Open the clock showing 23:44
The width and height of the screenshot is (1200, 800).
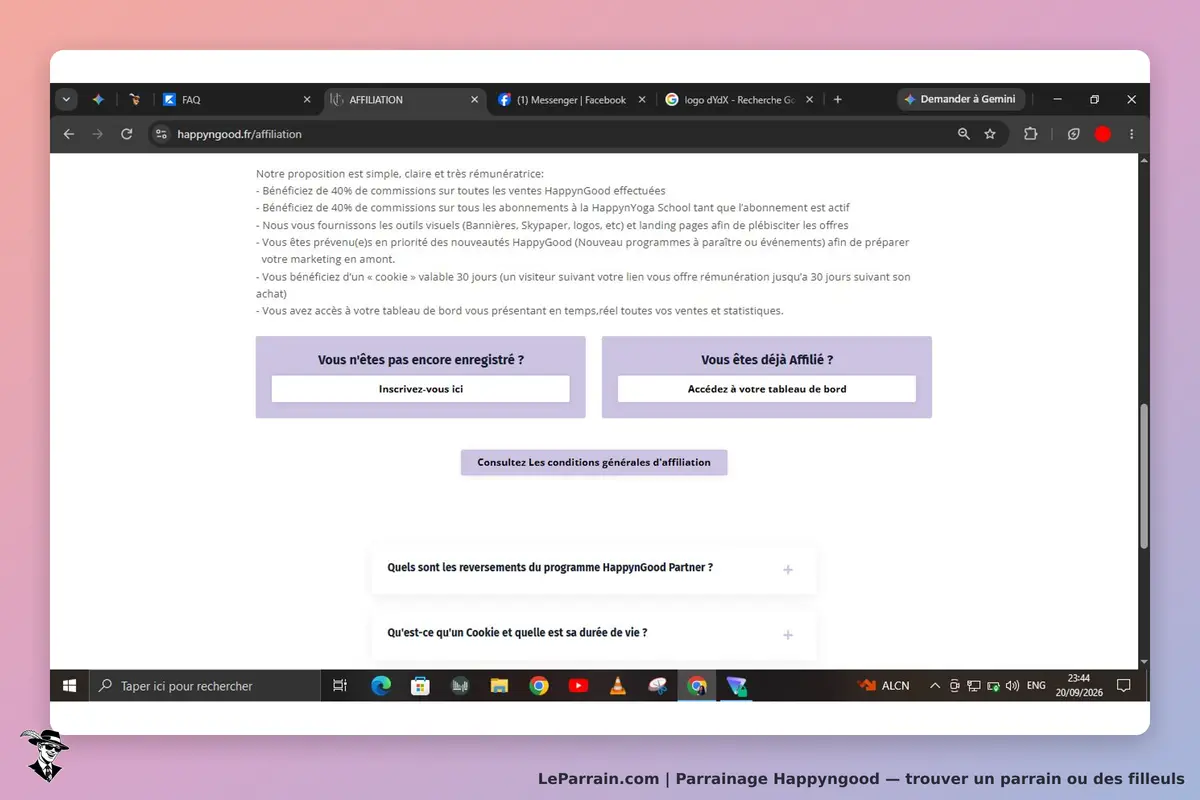coord(1079,685)
